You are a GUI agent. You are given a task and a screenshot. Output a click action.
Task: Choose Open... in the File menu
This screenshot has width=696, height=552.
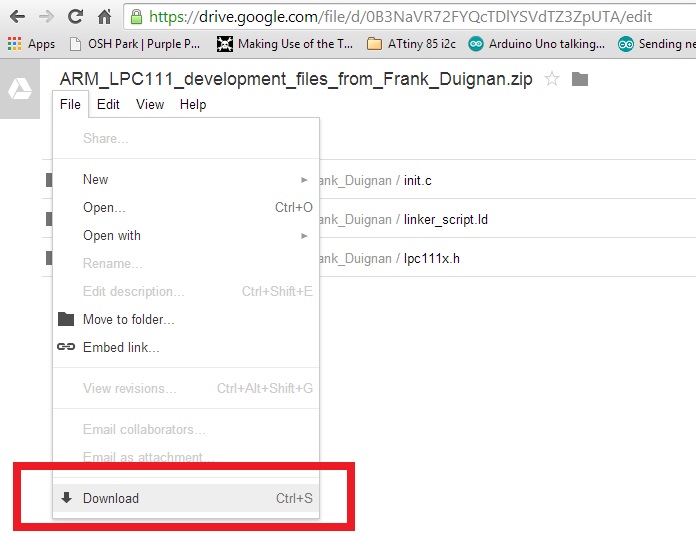[104, 208]
